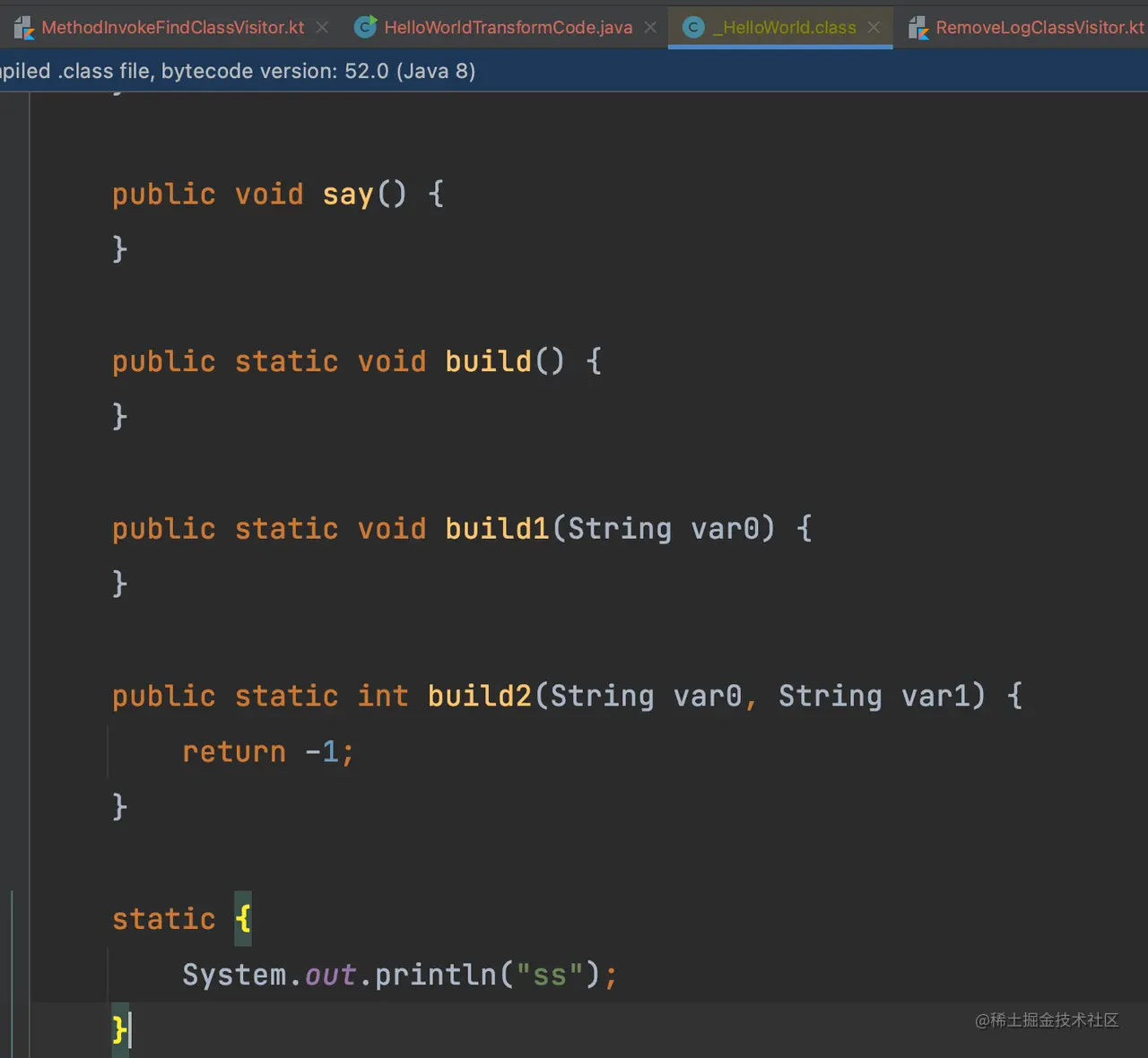
Task: Click 'String var1' parameter in build2
Action: point(874,696)
